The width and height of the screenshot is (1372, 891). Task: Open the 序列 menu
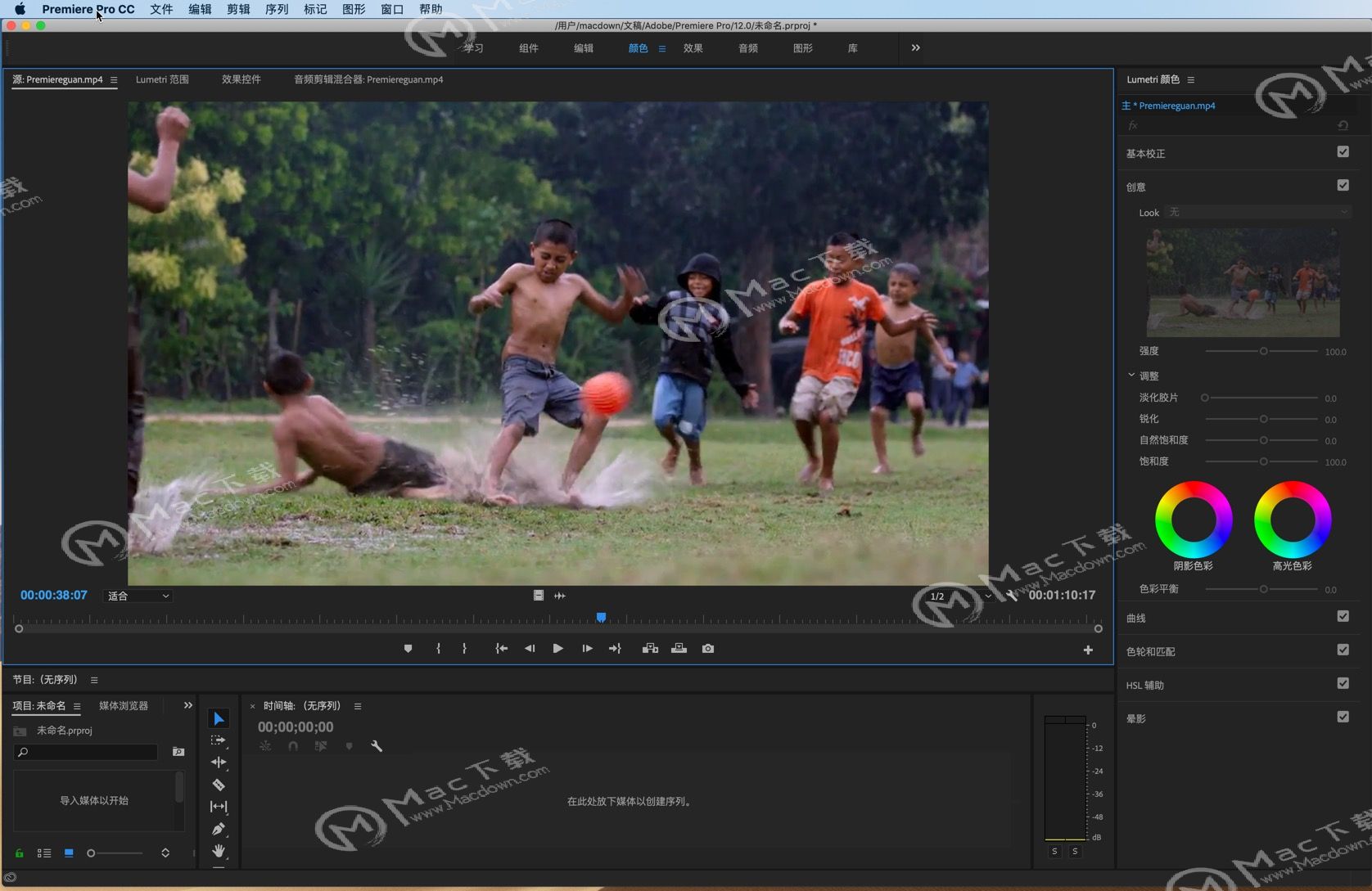point(277,9)
